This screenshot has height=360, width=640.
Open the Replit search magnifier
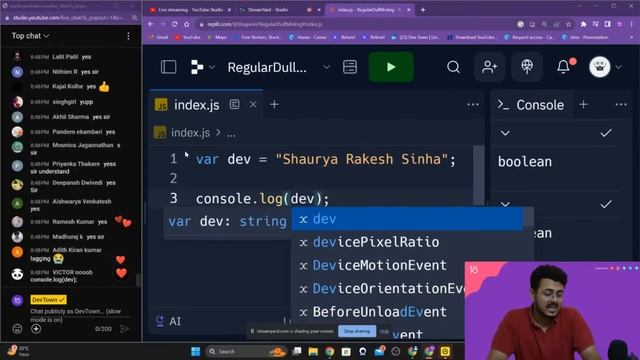pyautogui.click(x=453, y=67)
